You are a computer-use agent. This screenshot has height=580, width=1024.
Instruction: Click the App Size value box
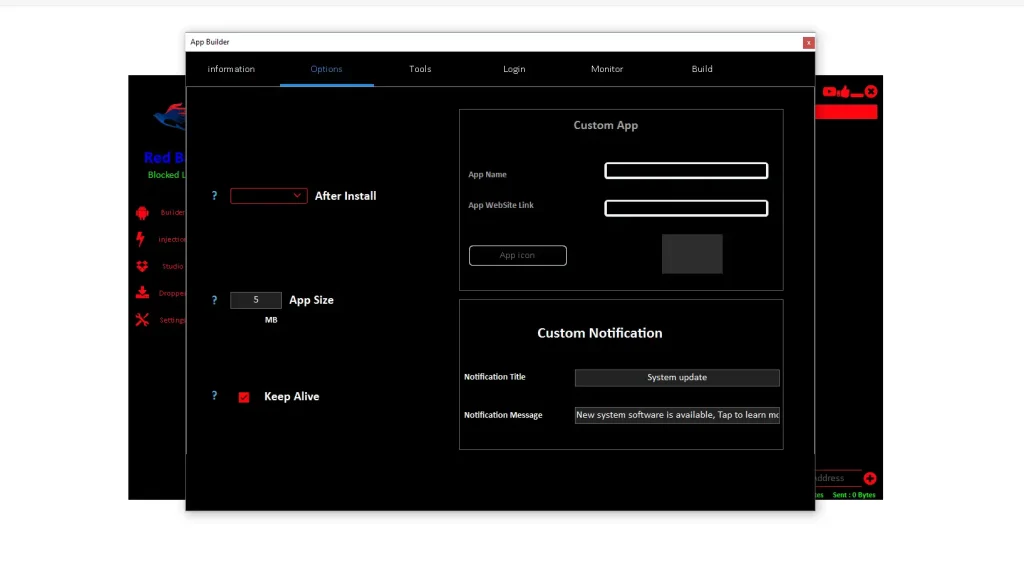pos(255,300)
